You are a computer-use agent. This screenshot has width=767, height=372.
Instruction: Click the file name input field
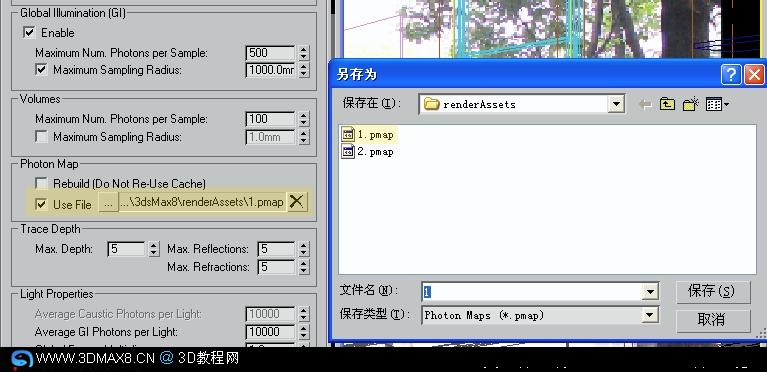pos(532,292)
